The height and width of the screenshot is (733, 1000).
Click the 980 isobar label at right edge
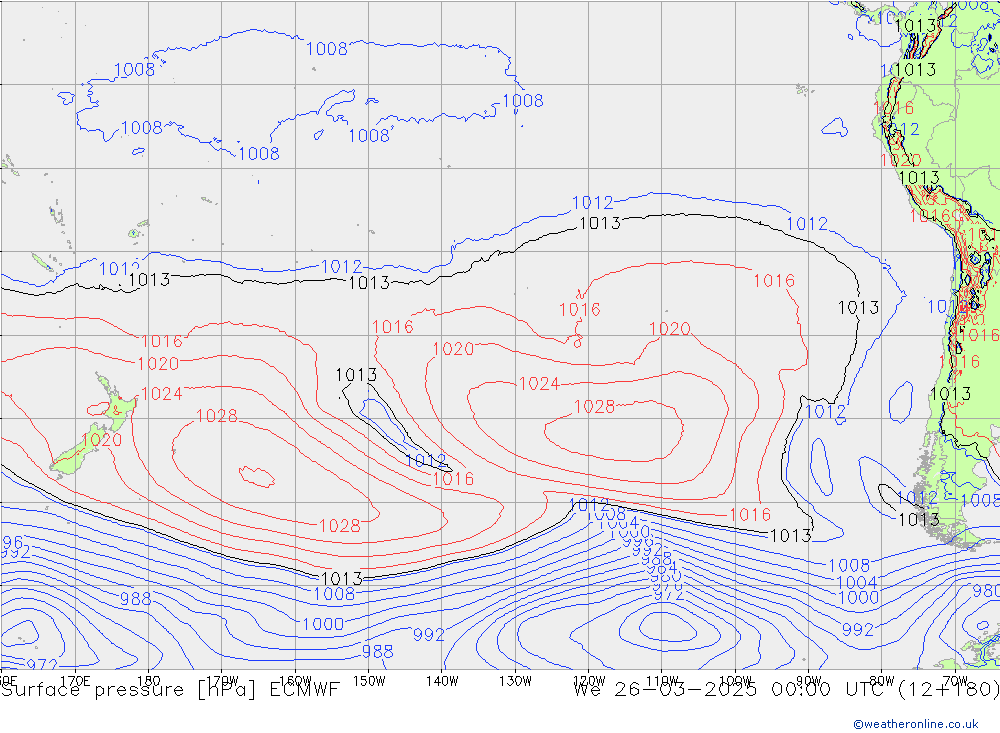pyautogui.click(x=985, y=591)
